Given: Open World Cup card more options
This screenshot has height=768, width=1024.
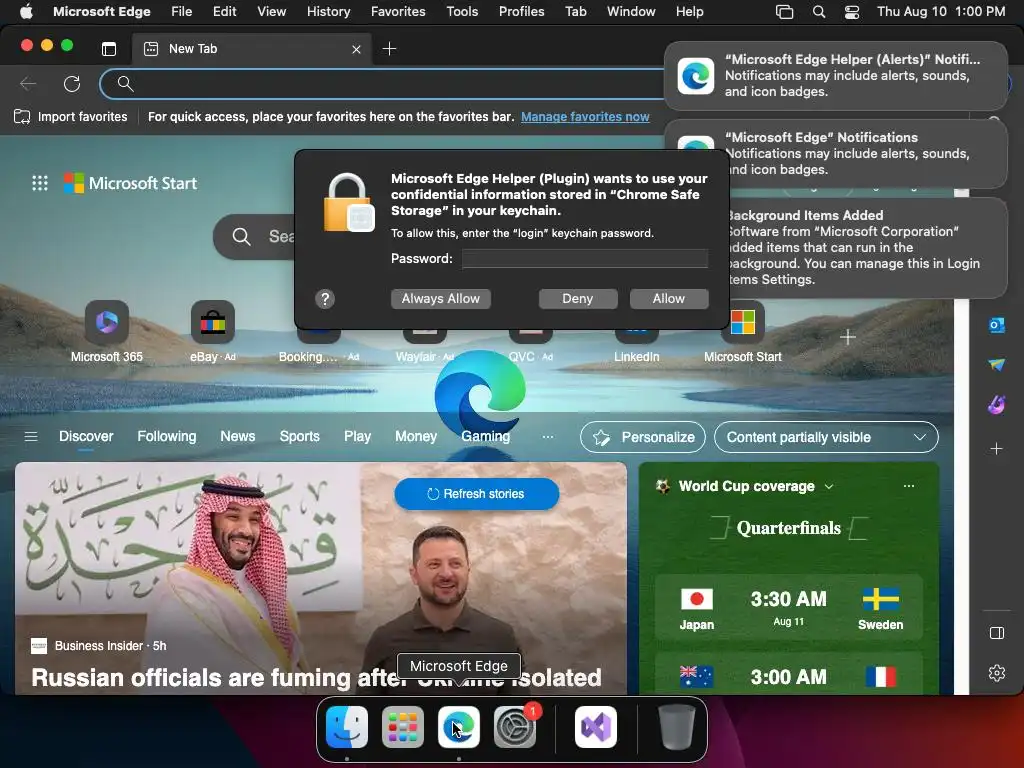Looking at the screenshot, I should tap(908, 486).
